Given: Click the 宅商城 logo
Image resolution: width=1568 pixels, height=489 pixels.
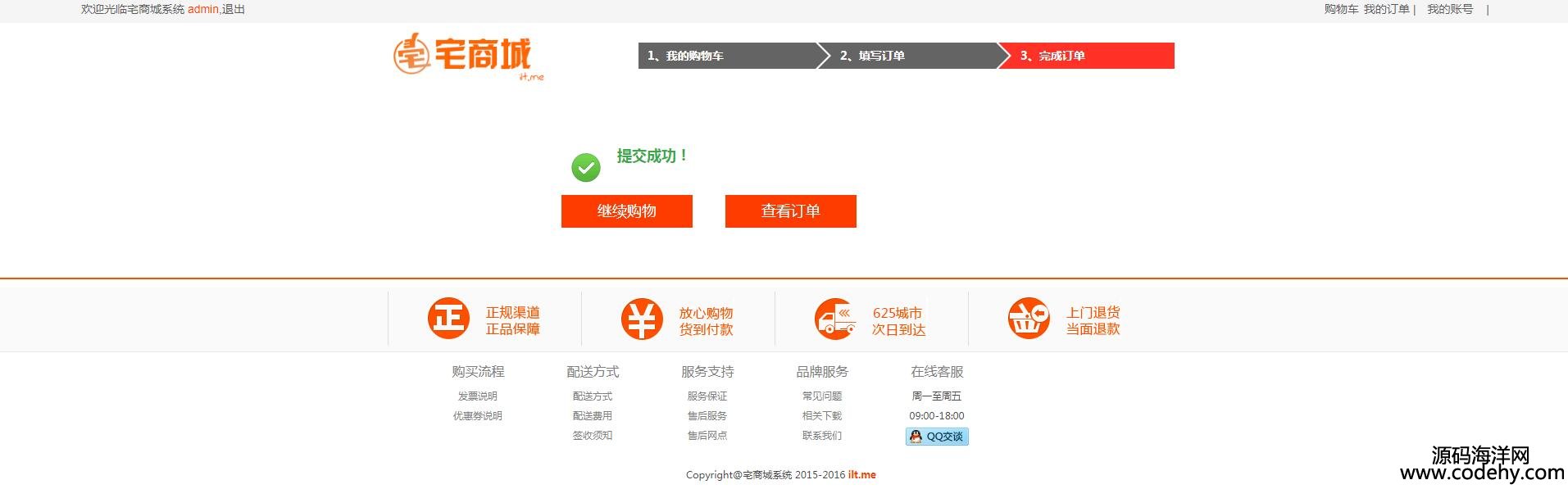Looking at the screenshot, I should click(468, 56).
